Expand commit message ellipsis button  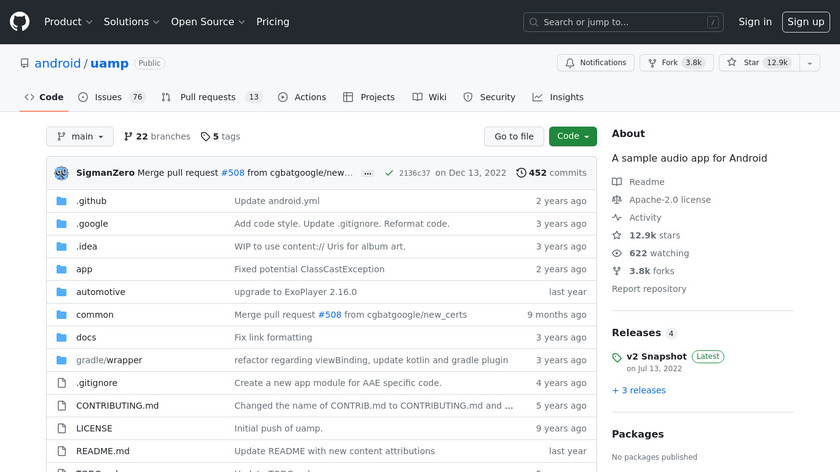pyautogui.click(x=367, y=173)
